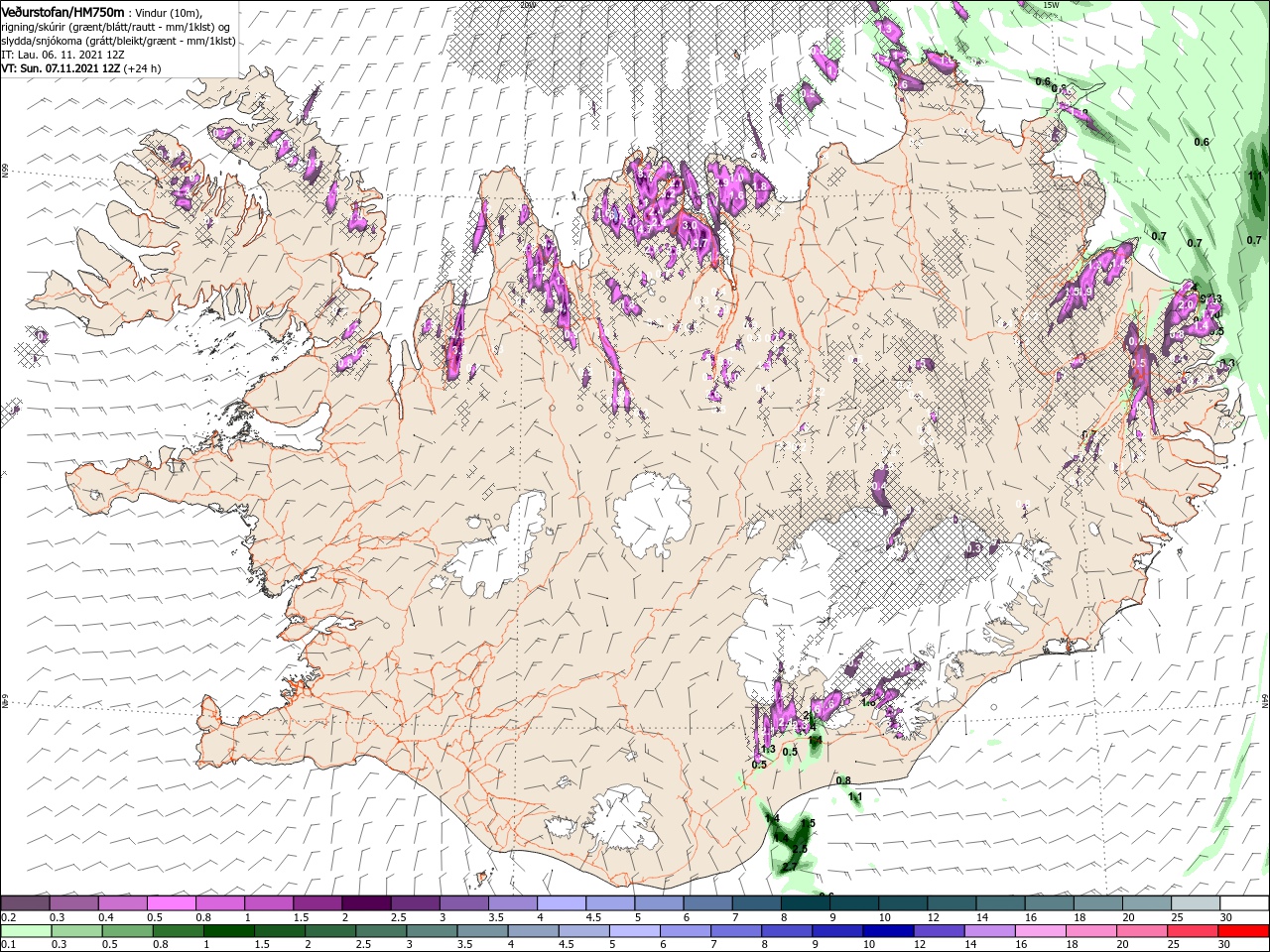
Task: Click the '18' label under the upper legend row
Action: [1079, 917]
